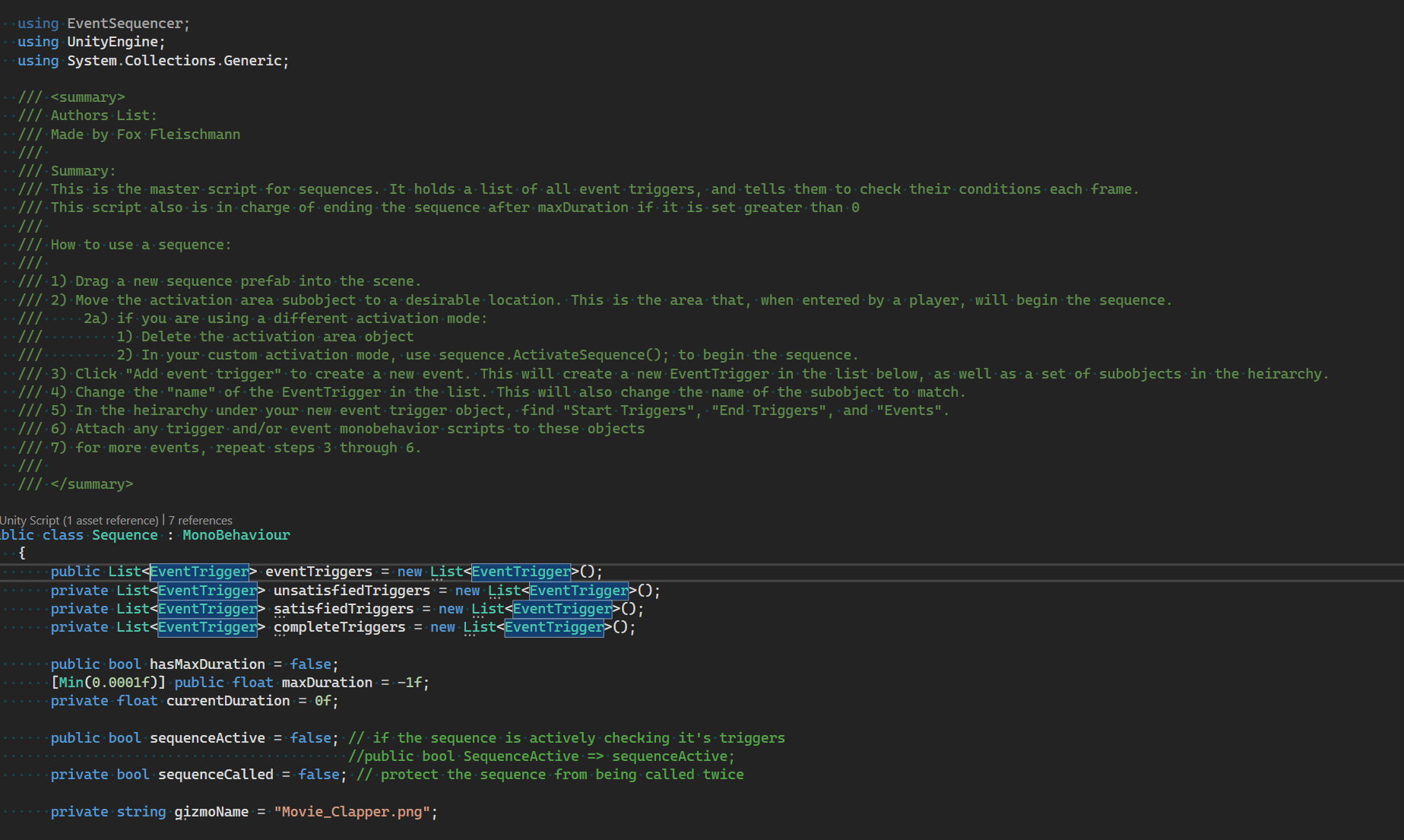The image size is (1404, 840).
Task: Click the currentDuration field name
Action: click(x=227, y=700)
